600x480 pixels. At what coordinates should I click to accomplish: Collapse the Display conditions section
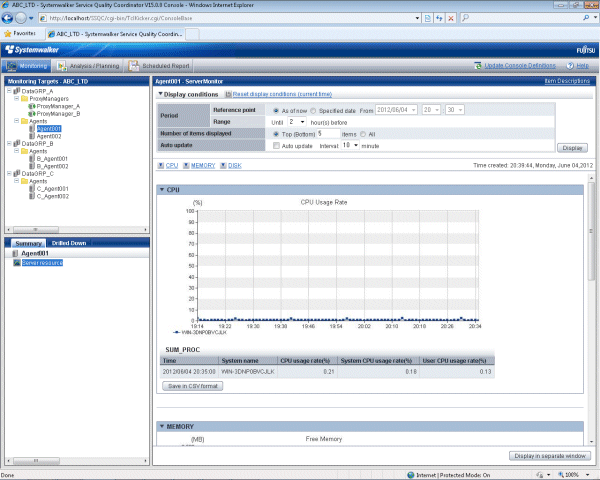[161, 94]
